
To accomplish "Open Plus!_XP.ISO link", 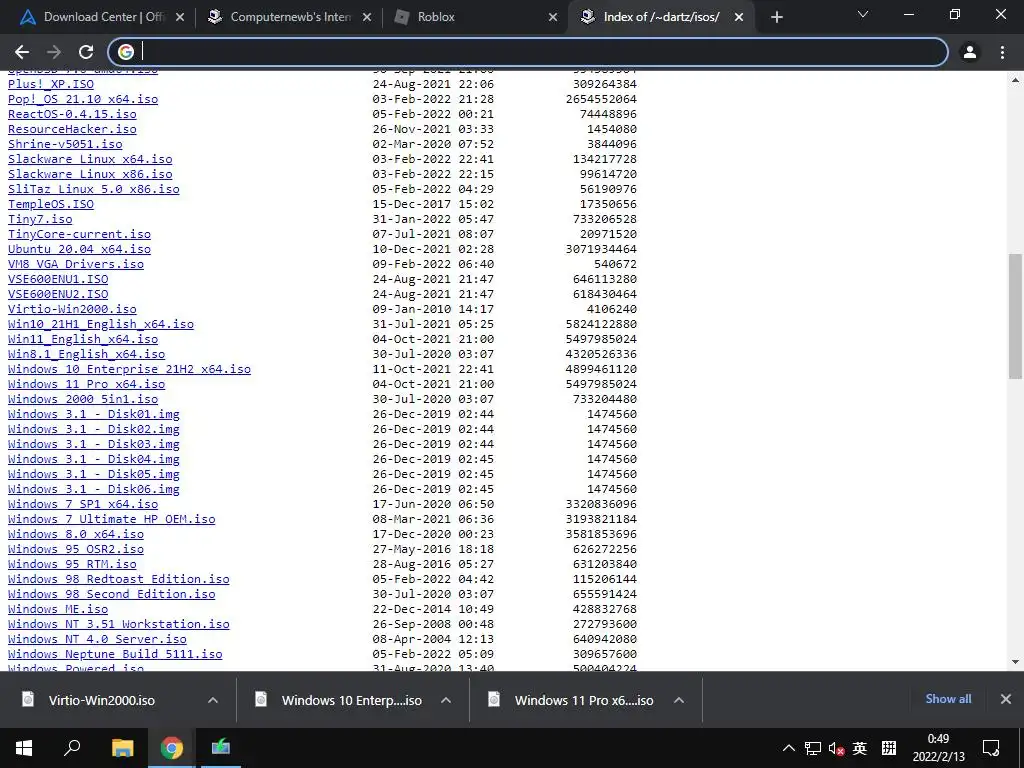I will pos(51,84).
